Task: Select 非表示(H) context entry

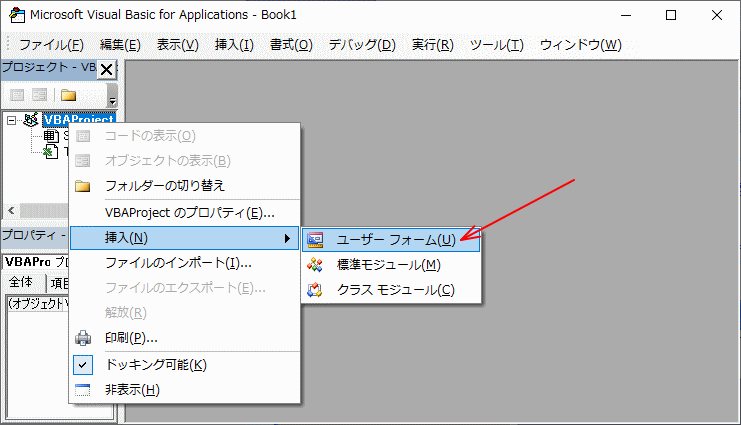Action: 184,390
